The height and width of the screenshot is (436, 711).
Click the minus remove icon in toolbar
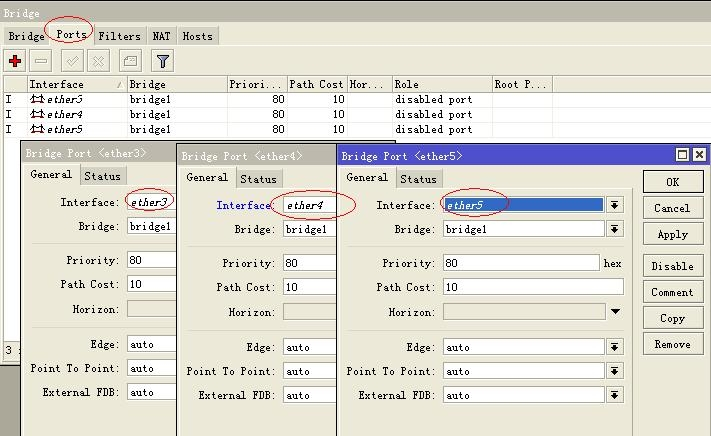(x=42, y=61)
